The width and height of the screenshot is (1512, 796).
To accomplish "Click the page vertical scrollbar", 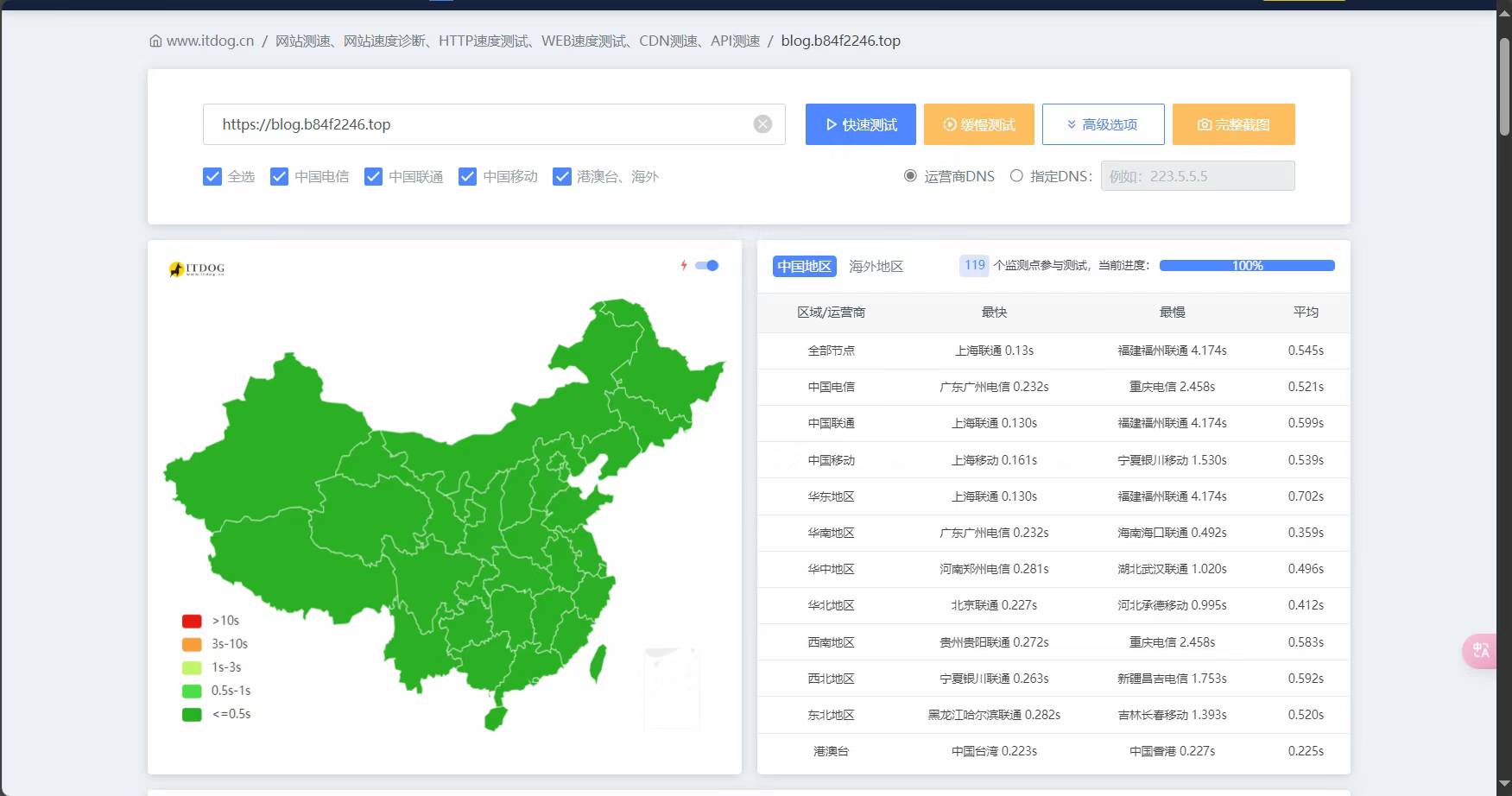I will click(1504, 86).
